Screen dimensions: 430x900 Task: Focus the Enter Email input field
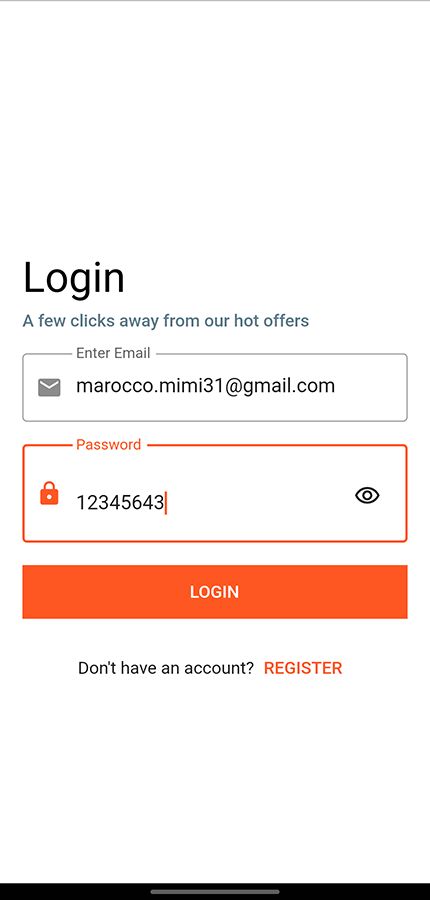(215, 387)
